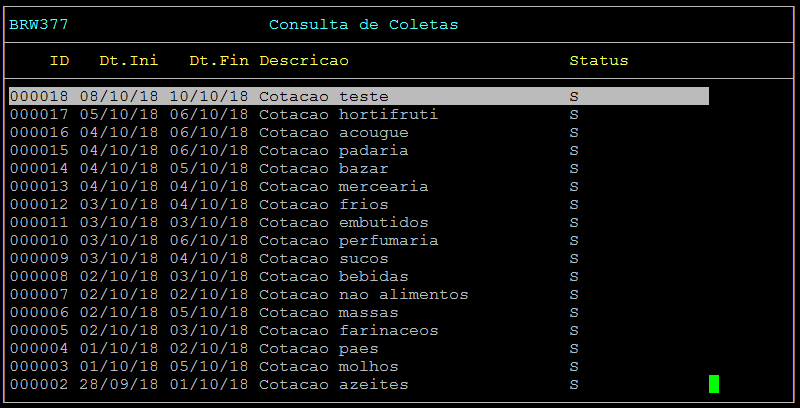800x408 pixels.
Task: Click the Cotacao bebidas entry
Action: pyautogui.click(x=359, y=276)
